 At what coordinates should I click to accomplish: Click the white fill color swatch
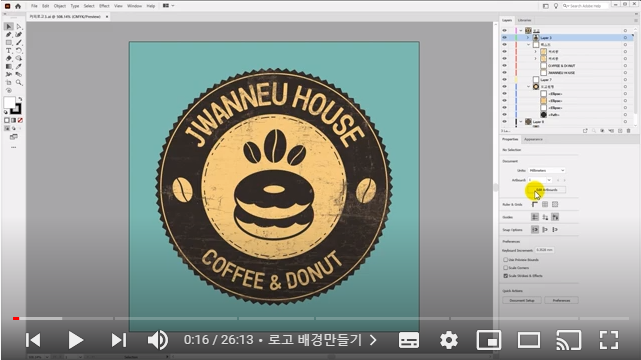[x=9, y=103]
